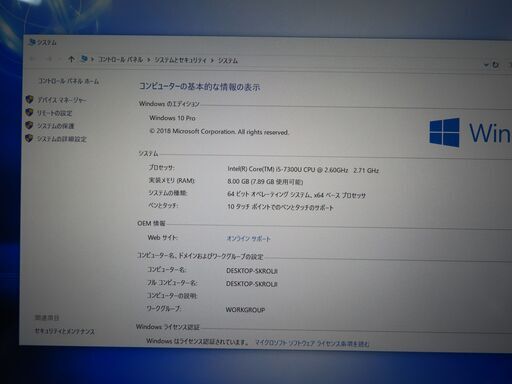Expand the arrow after システムとセキュリティ breadcrumb

point(212,61)
